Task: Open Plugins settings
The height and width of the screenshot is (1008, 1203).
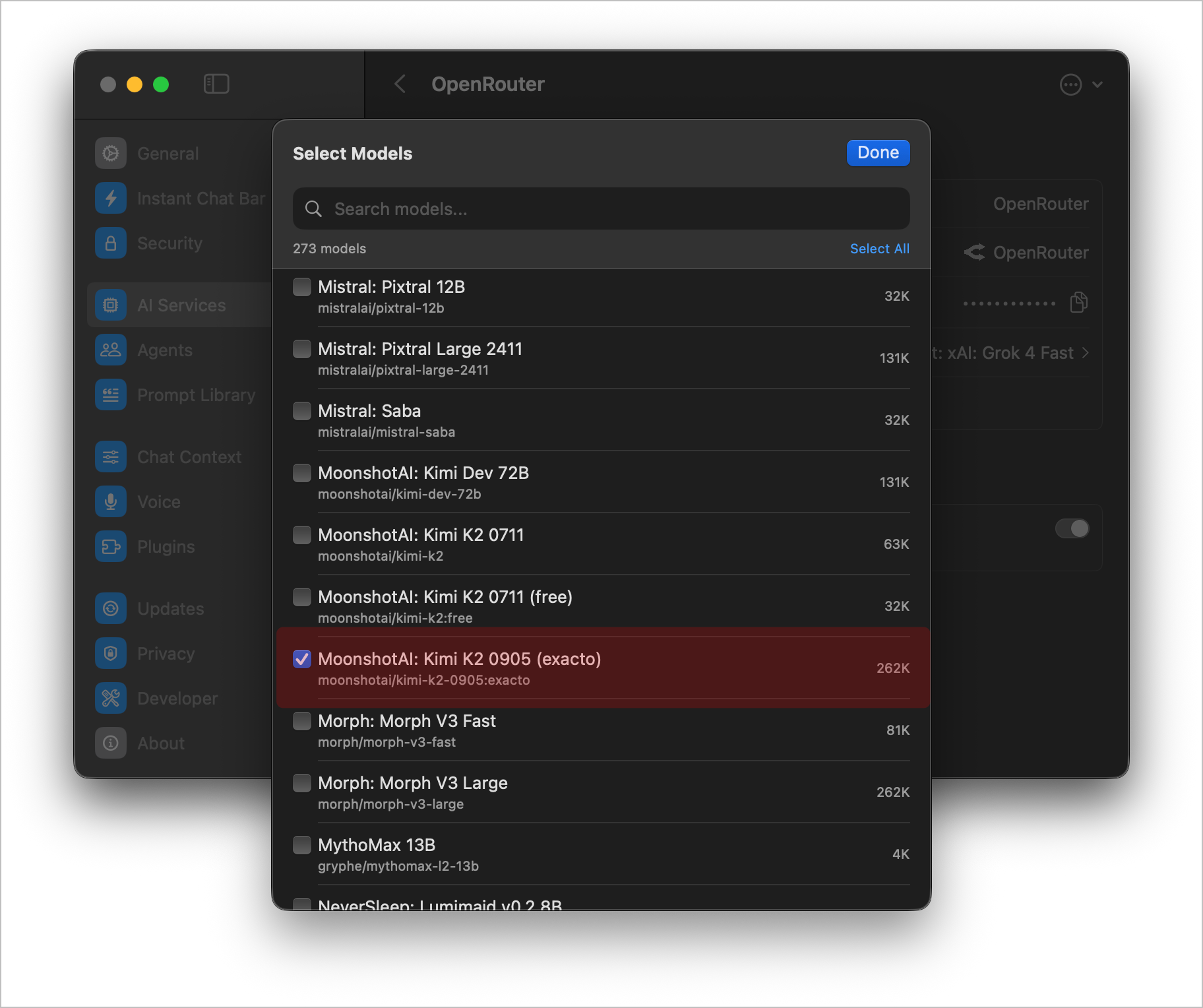Action: 166,547
